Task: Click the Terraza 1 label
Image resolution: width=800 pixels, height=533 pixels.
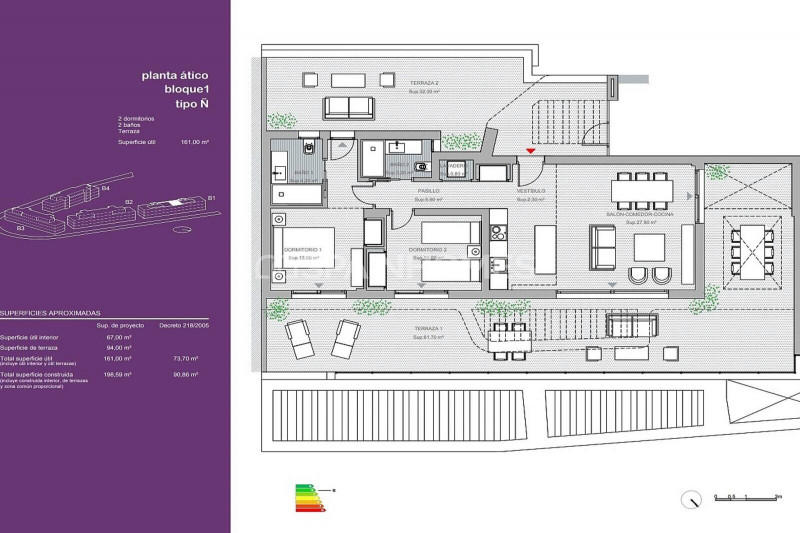Action: point(430,329)
